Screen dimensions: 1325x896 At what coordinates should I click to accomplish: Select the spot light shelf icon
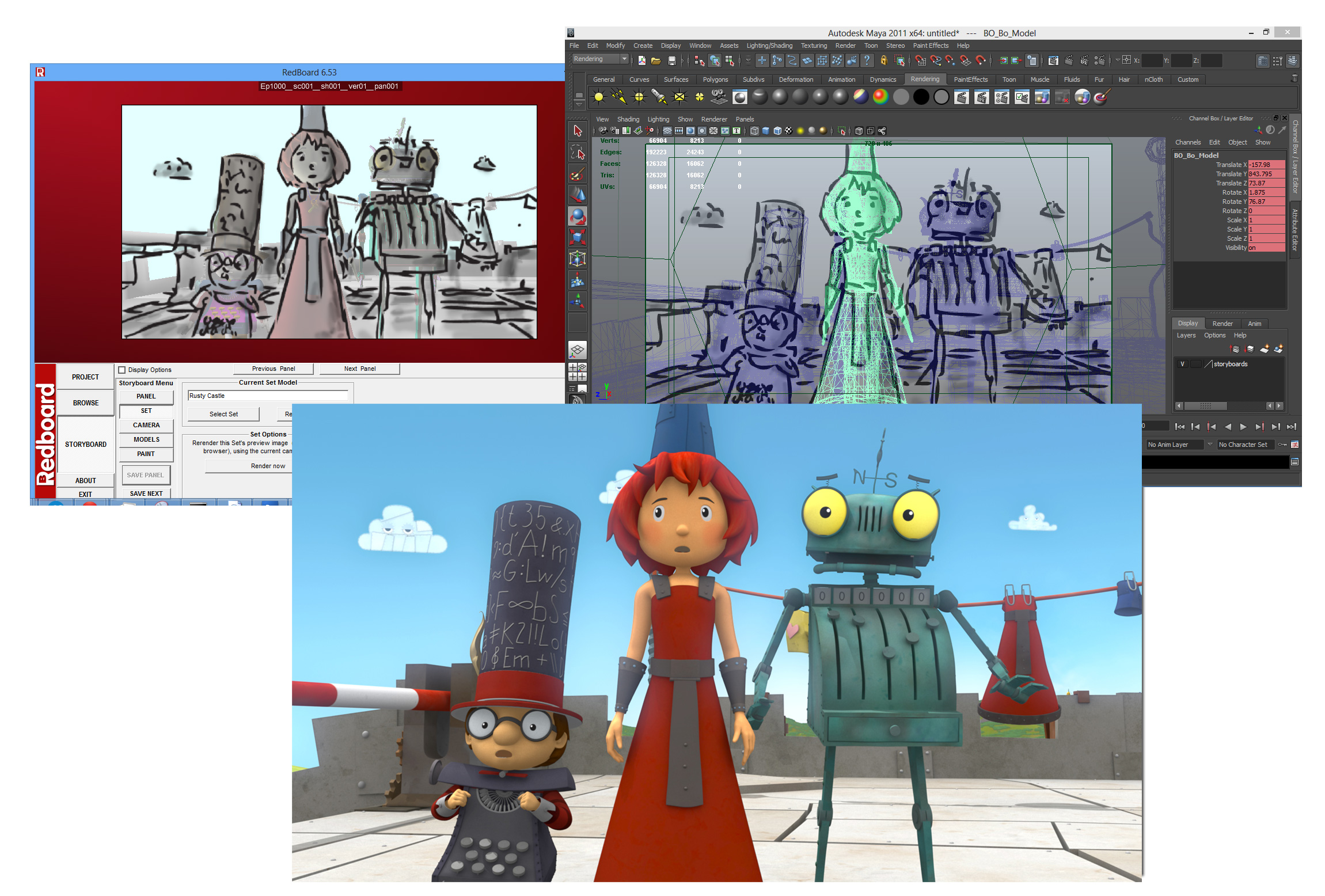659,97
